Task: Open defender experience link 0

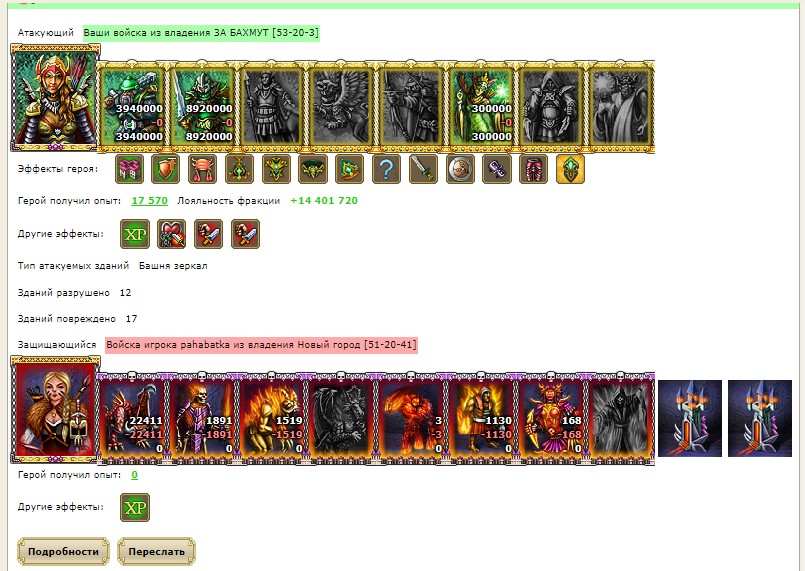Action: [x=135, y=475]
